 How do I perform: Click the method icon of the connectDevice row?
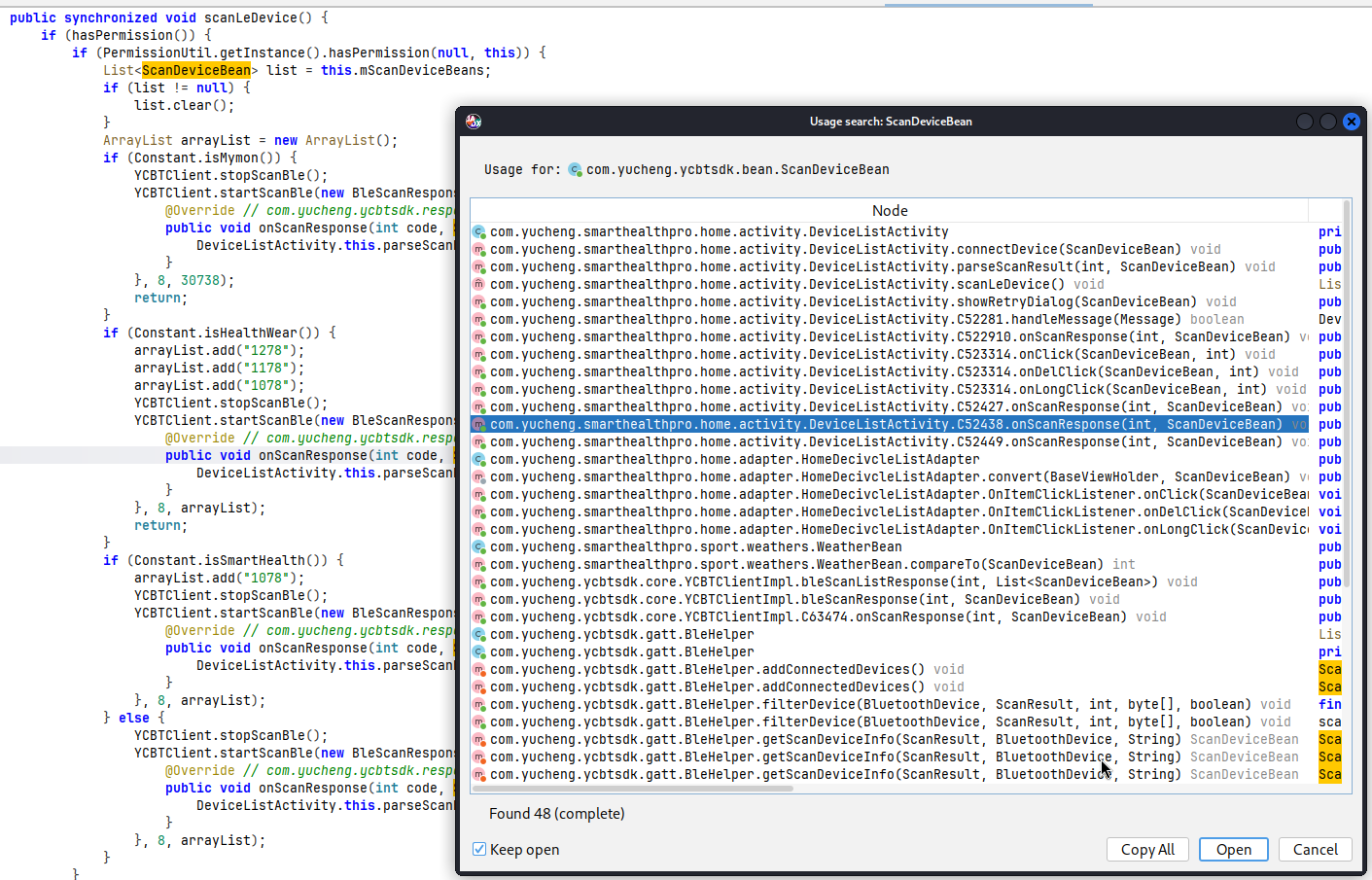click(x=479, y=249)
